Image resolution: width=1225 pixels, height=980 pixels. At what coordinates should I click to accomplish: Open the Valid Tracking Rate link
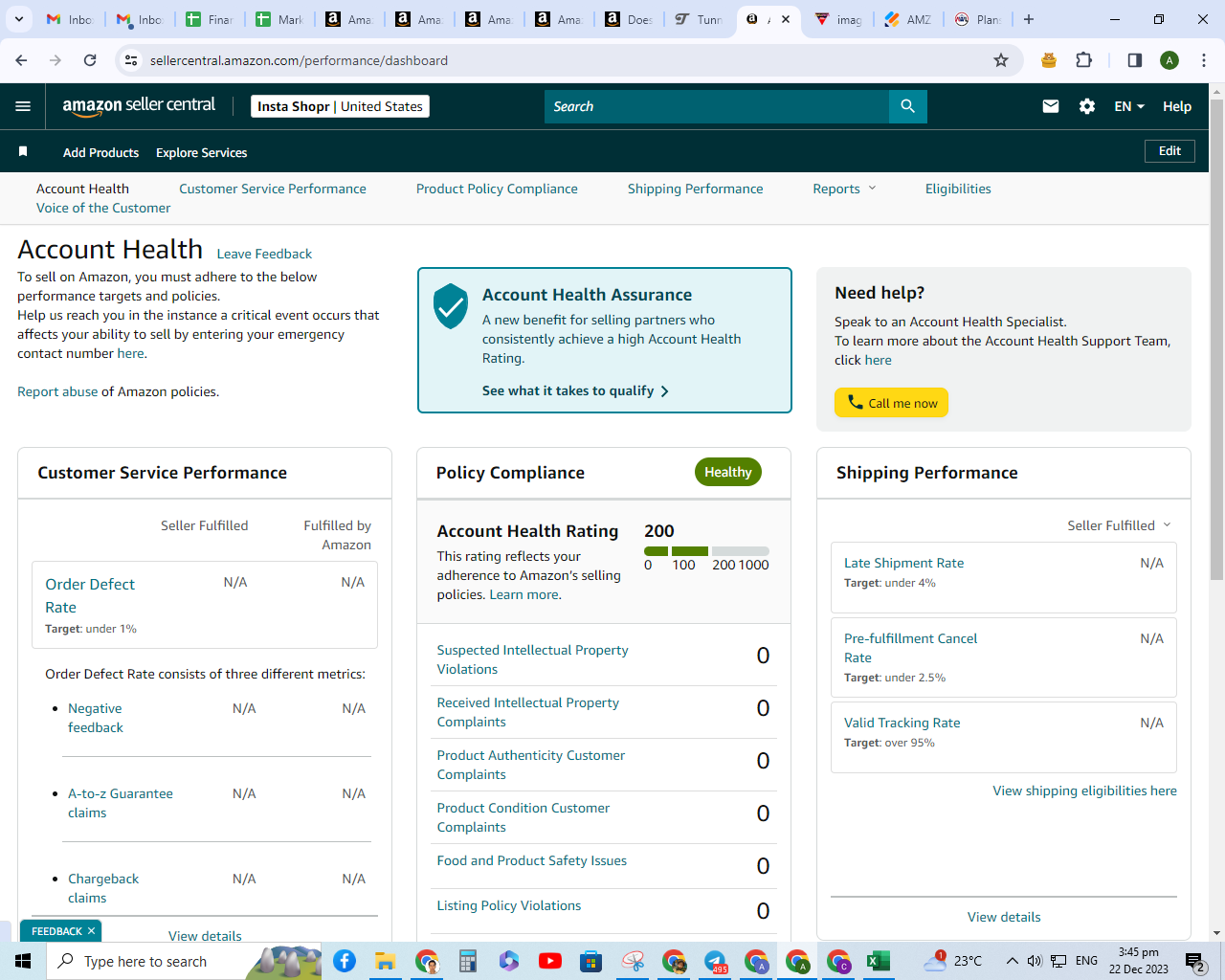coord(902,723)
